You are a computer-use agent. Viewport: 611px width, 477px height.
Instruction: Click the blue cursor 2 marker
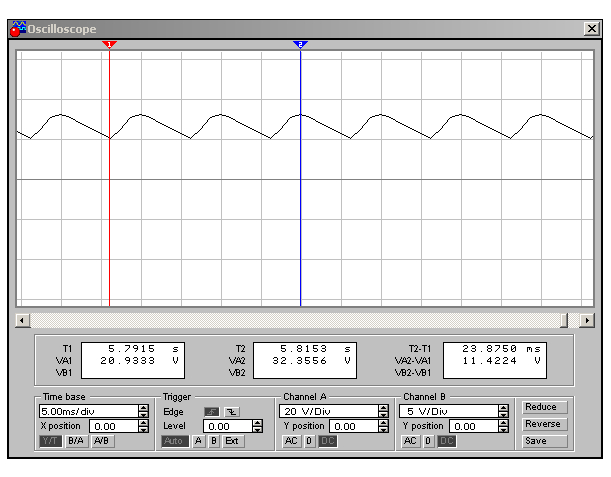(300, 44)
